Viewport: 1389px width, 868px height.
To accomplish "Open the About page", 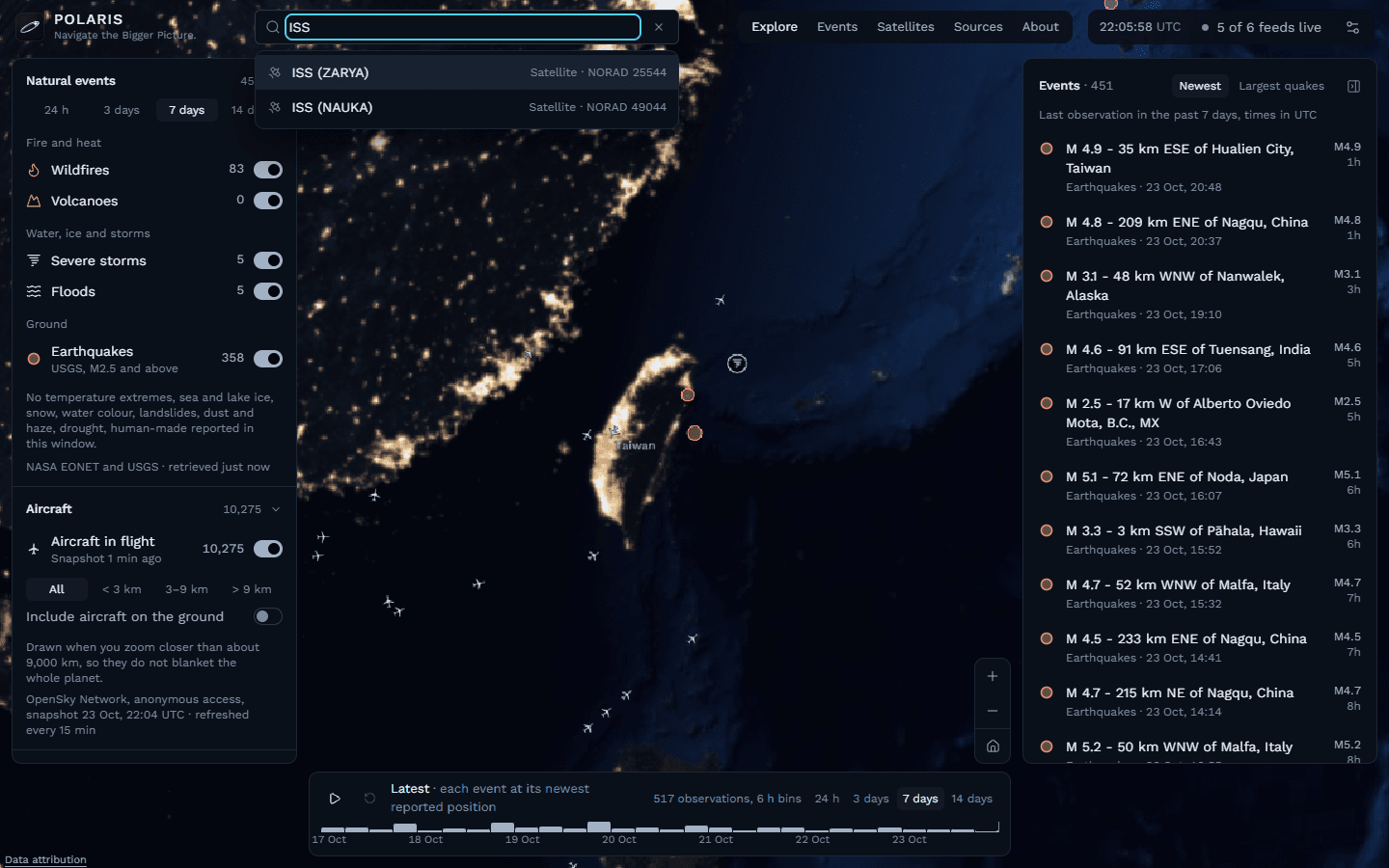I will pyautogui.click(x=1041, y=27).
